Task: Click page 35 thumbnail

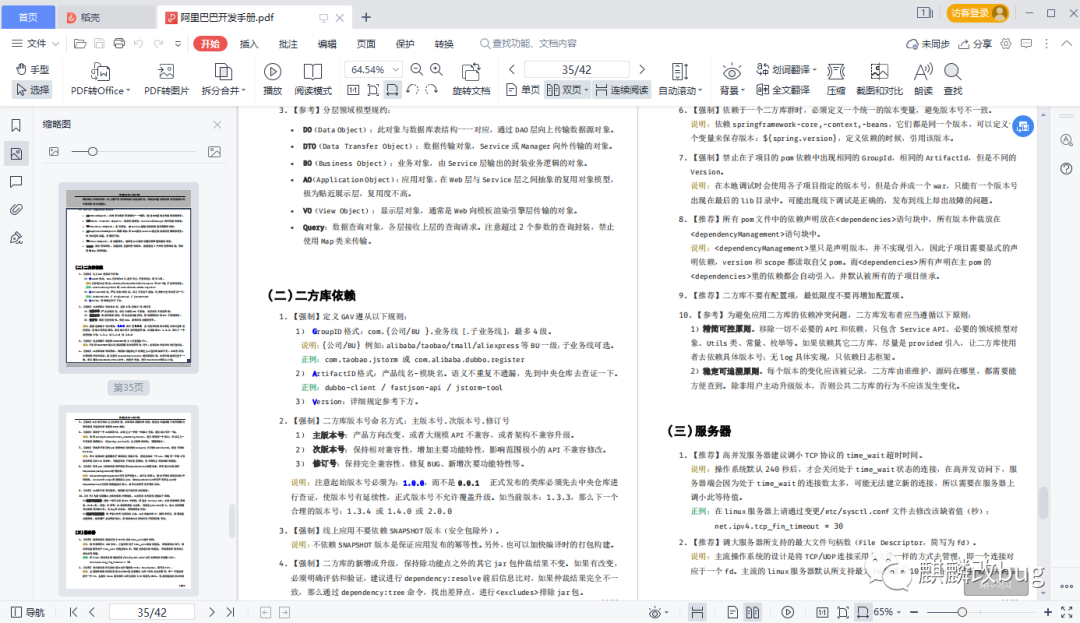Action: pos(129,277)
